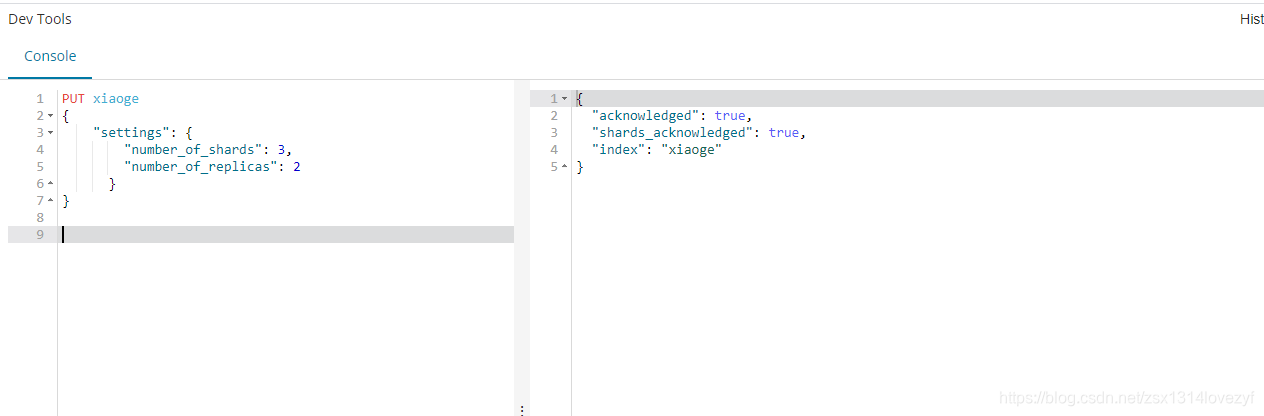Click fold arrow on request line 6

tap(51, 184)
